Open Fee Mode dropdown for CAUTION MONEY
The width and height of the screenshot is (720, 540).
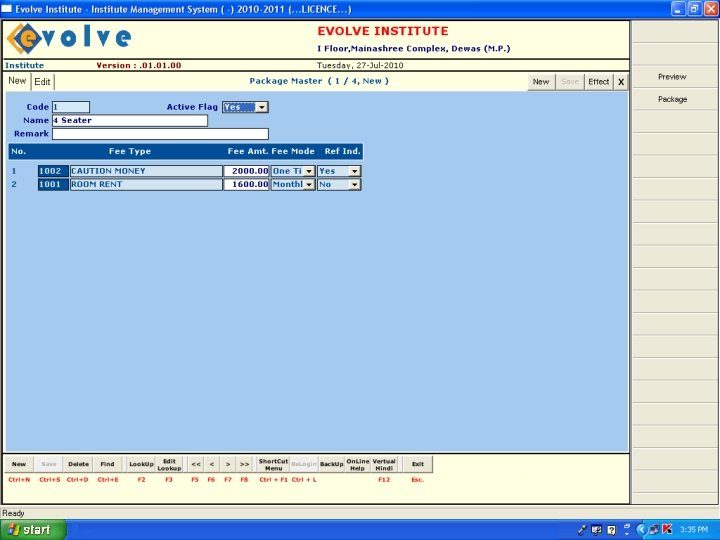pyautogui.click(x=309, y=171)
